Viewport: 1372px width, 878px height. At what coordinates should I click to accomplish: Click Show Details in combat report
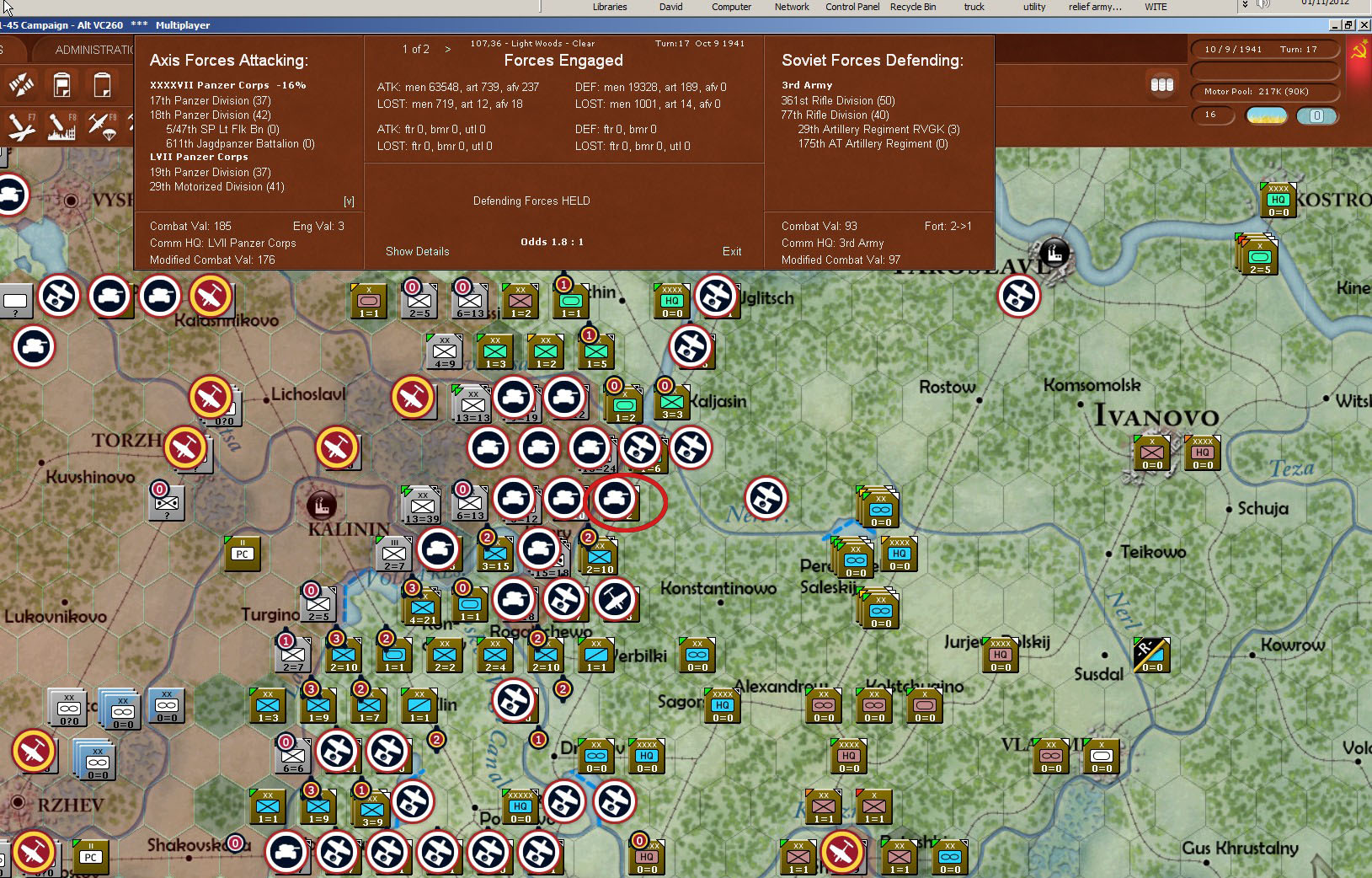click(x=417, y=251)
